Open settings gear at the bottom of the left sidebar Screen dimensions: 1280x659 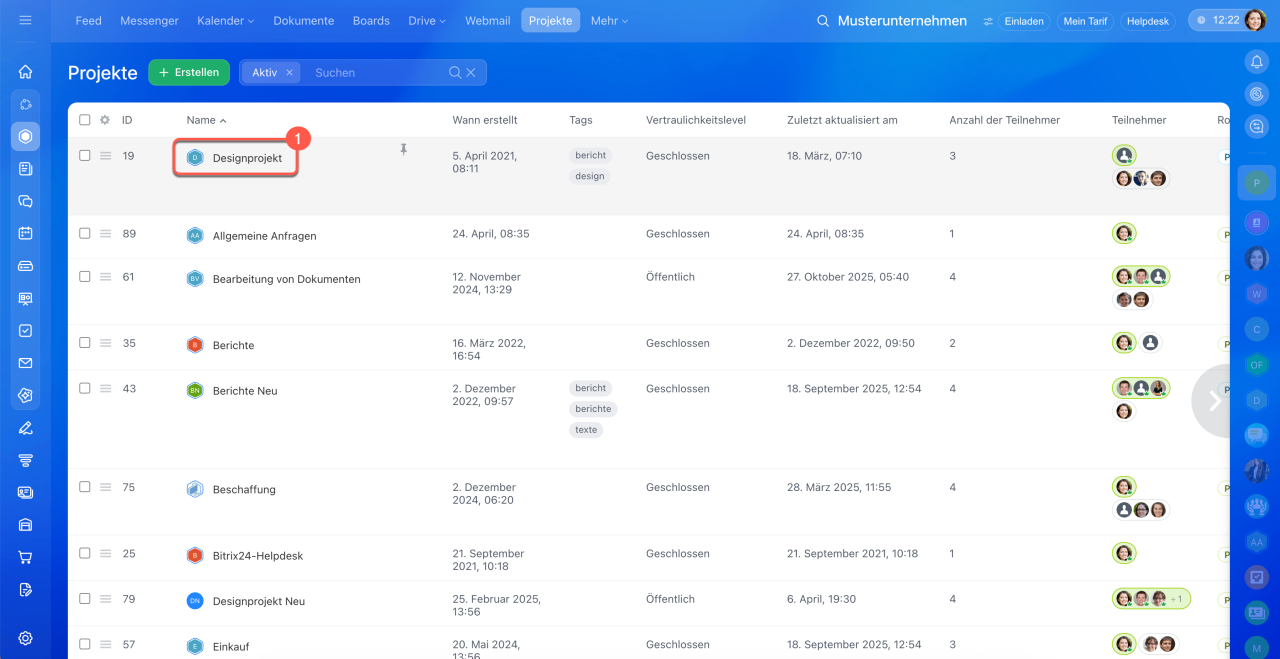click(25, 638)
